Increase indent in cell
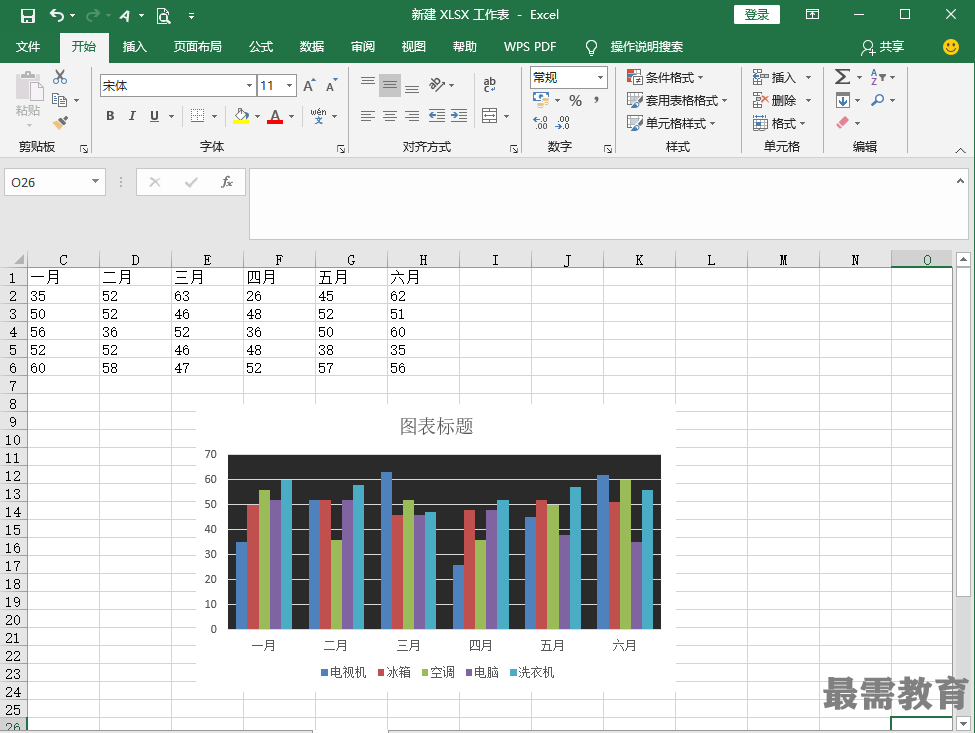Viewport: 975px width, 733px height. click(x=459, y=116)
